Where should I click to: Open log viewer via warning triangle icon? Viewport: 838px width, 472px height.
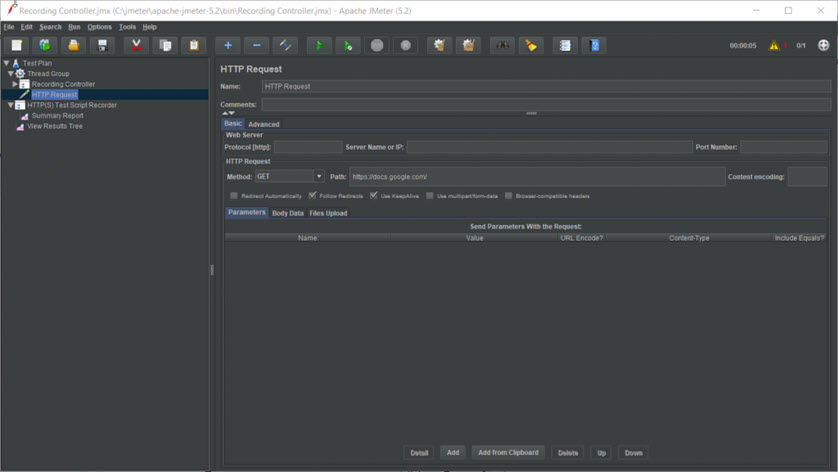[x=774, y=45]
